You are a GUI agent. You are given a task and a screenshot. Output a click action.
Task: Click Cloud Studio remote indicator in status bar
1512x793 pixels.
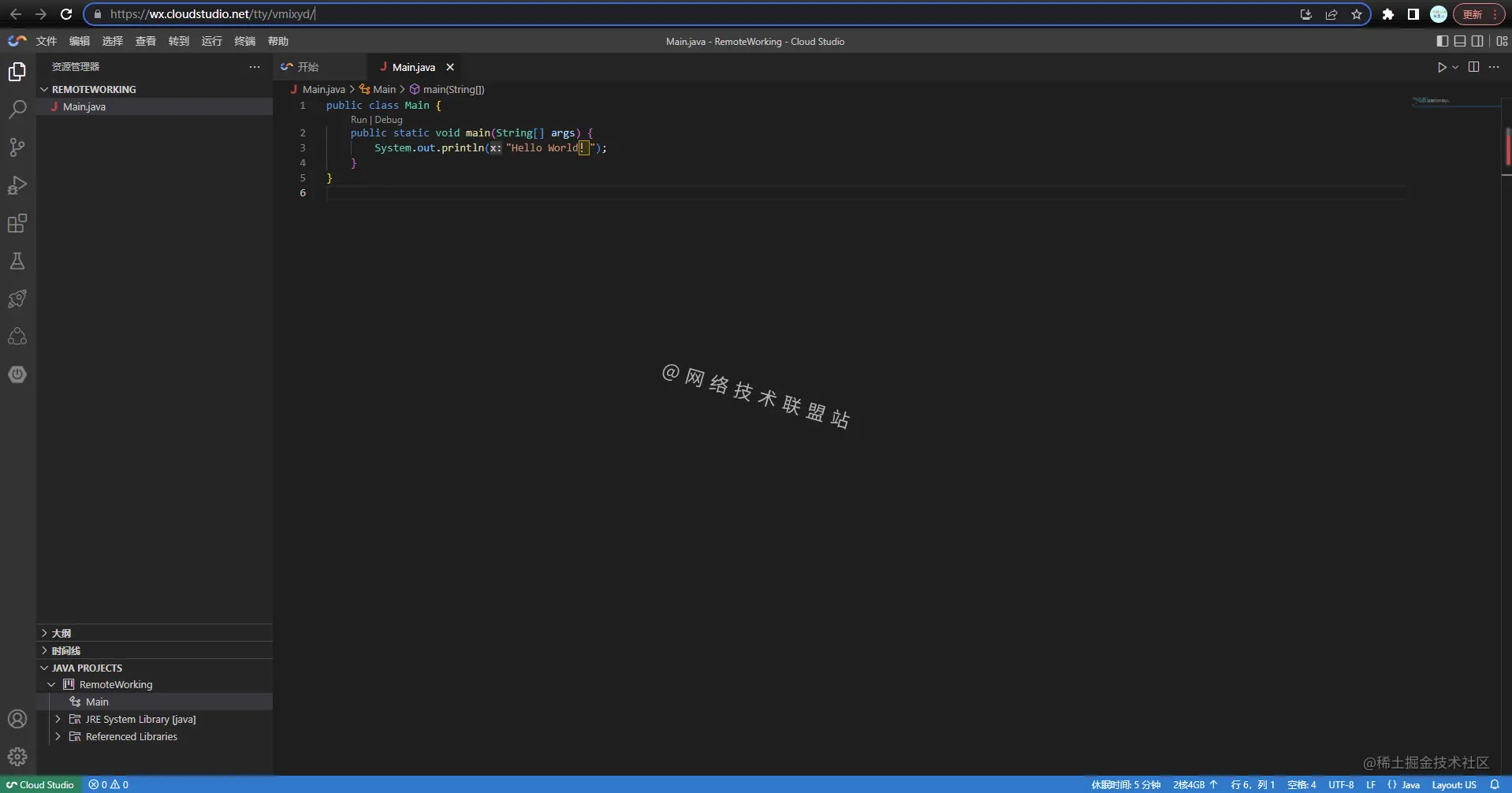(40, 785)
